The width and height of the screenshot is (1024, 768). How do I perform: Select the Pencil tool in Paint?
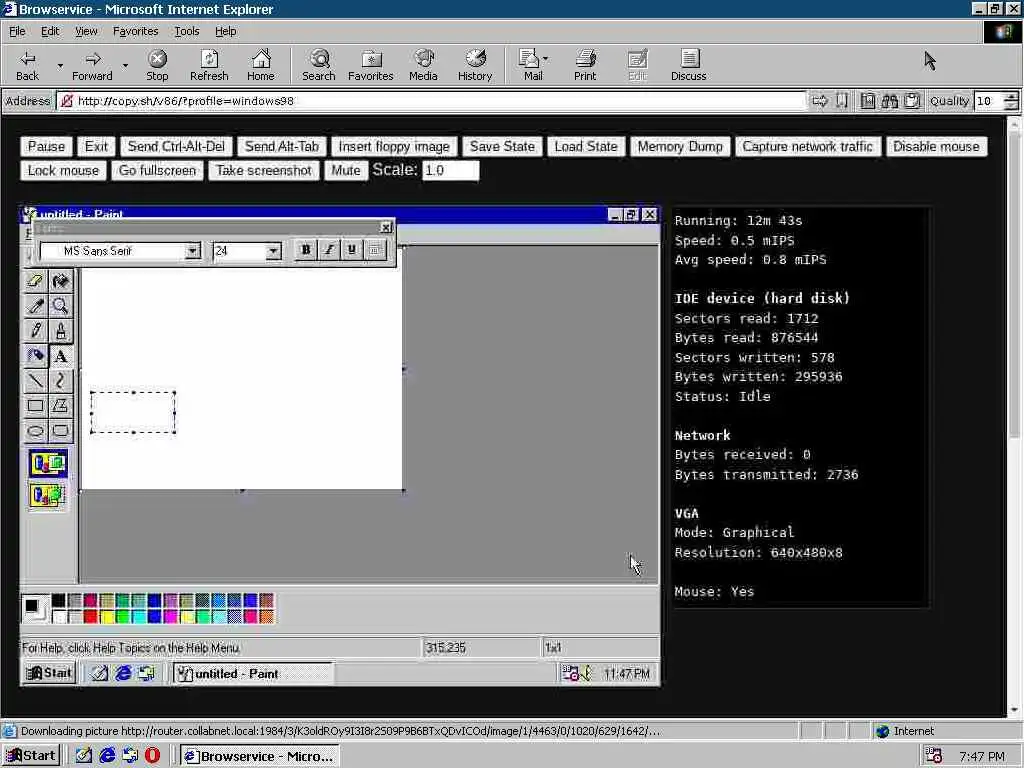tap(36, 331)
